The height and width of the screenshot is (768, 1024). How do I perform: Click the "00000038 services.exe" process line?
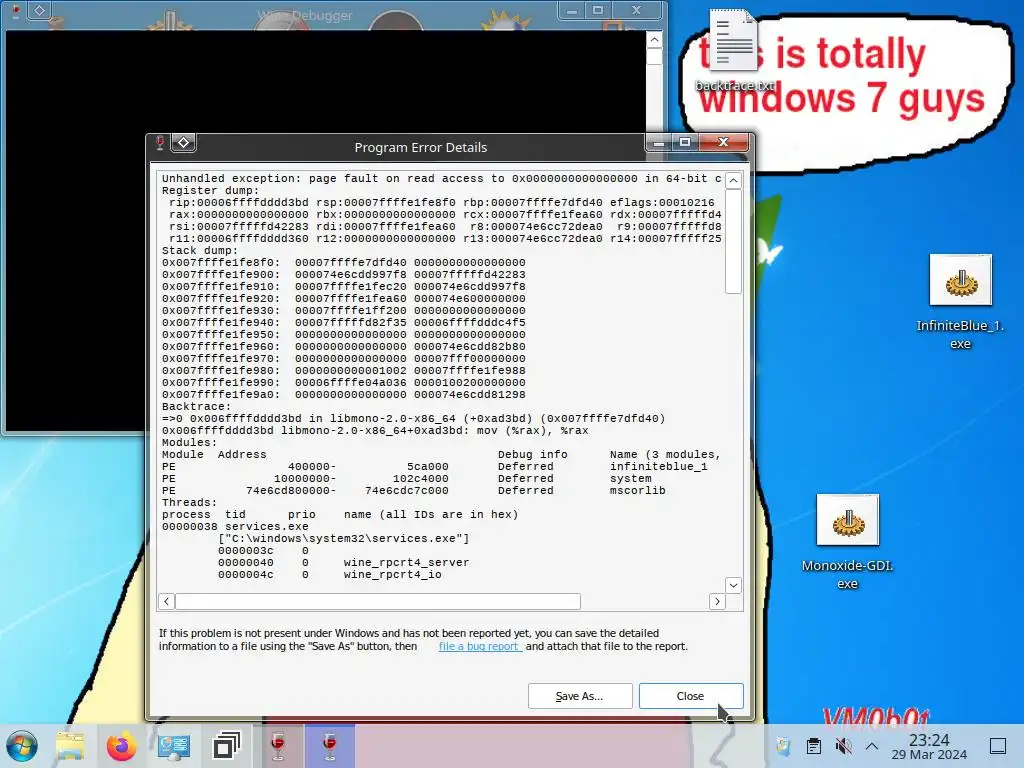point(235,527)
